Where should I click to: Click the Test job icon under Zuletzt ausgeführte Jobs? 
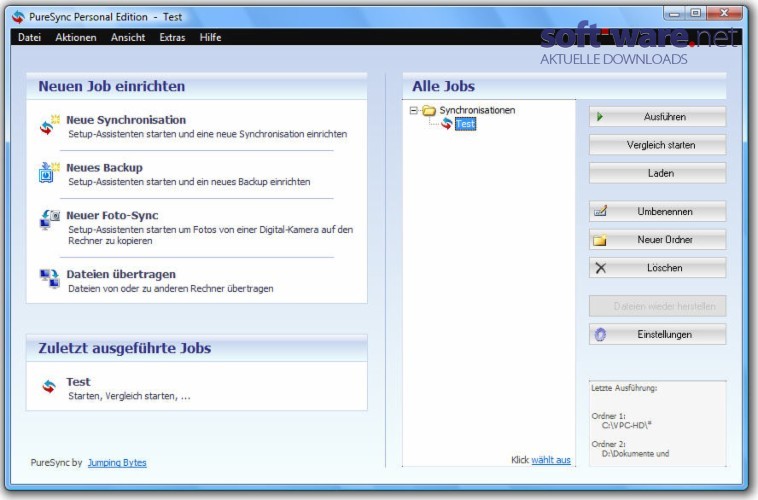click(49, 386)
